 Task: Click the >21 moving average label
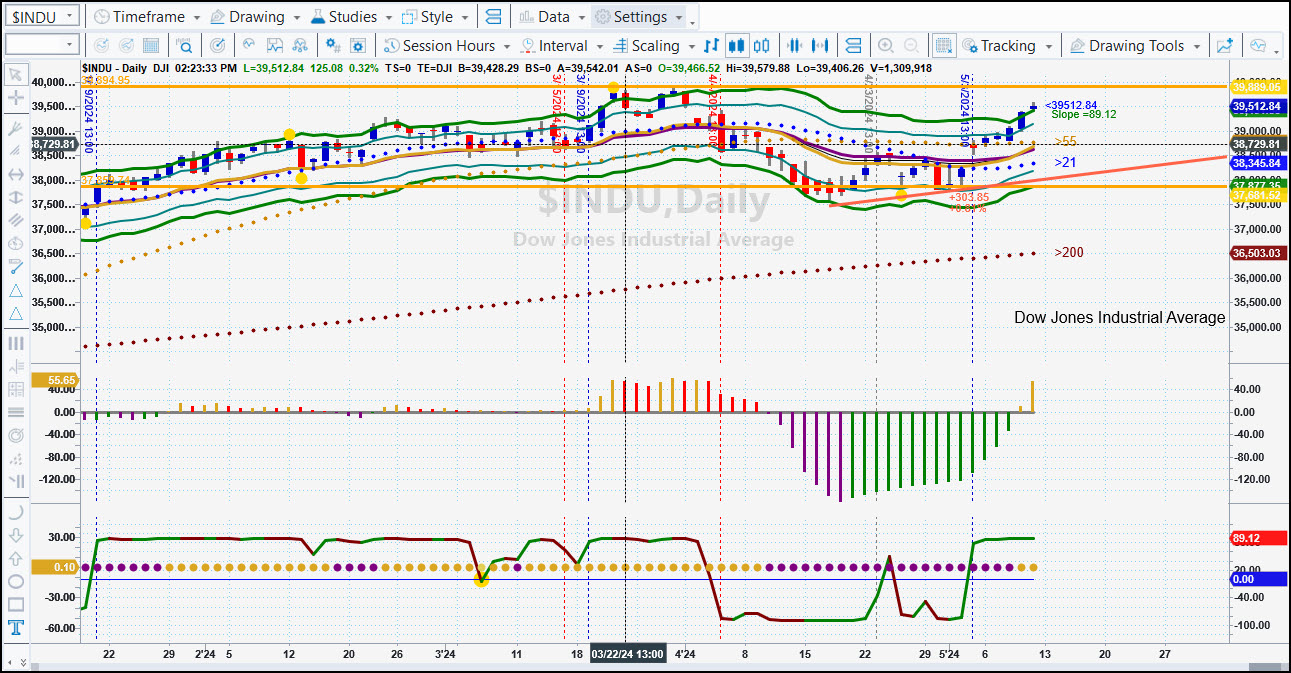(1065, 162)
